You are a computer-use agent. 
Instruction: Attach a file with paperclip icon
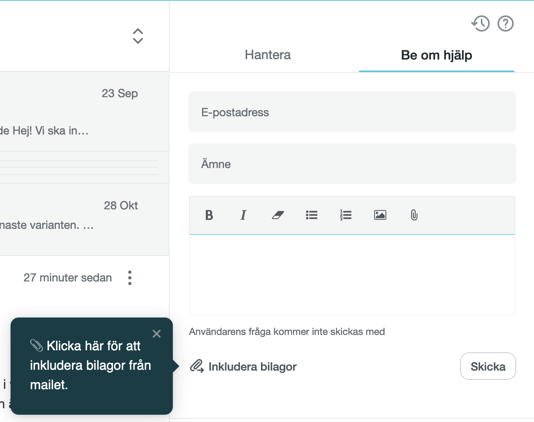(414, 215)
